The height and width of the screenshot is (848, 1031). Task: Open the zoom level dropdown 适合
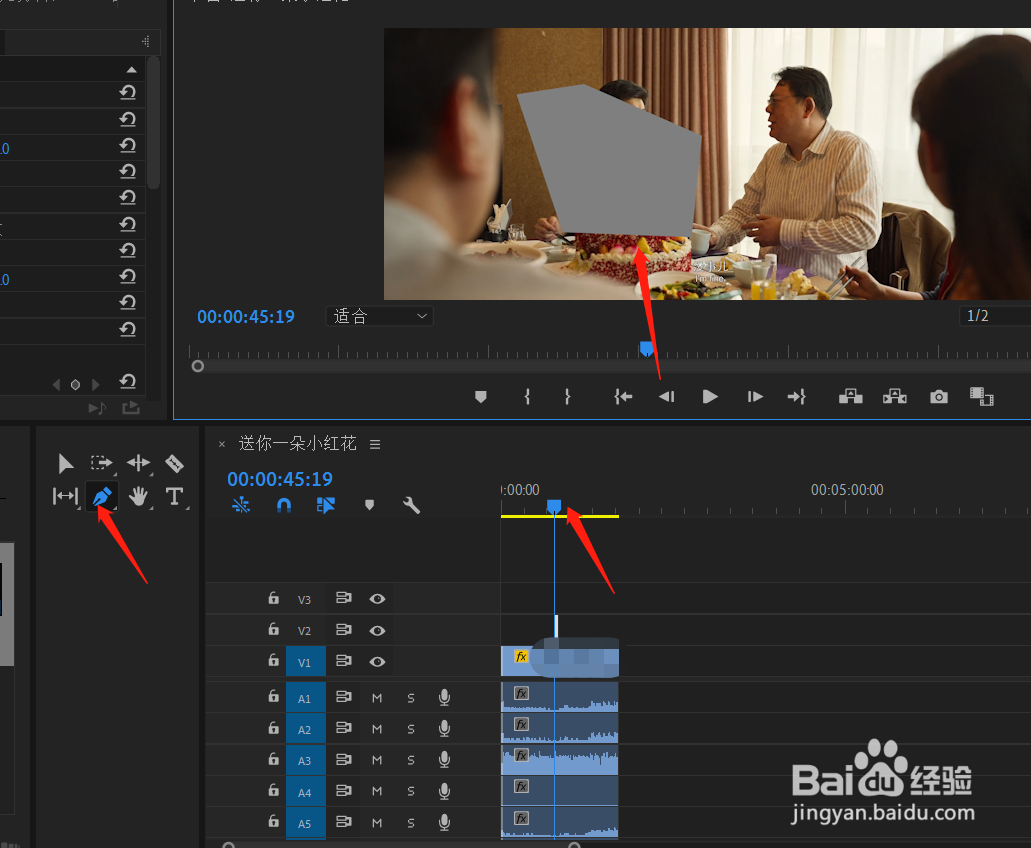379,316
